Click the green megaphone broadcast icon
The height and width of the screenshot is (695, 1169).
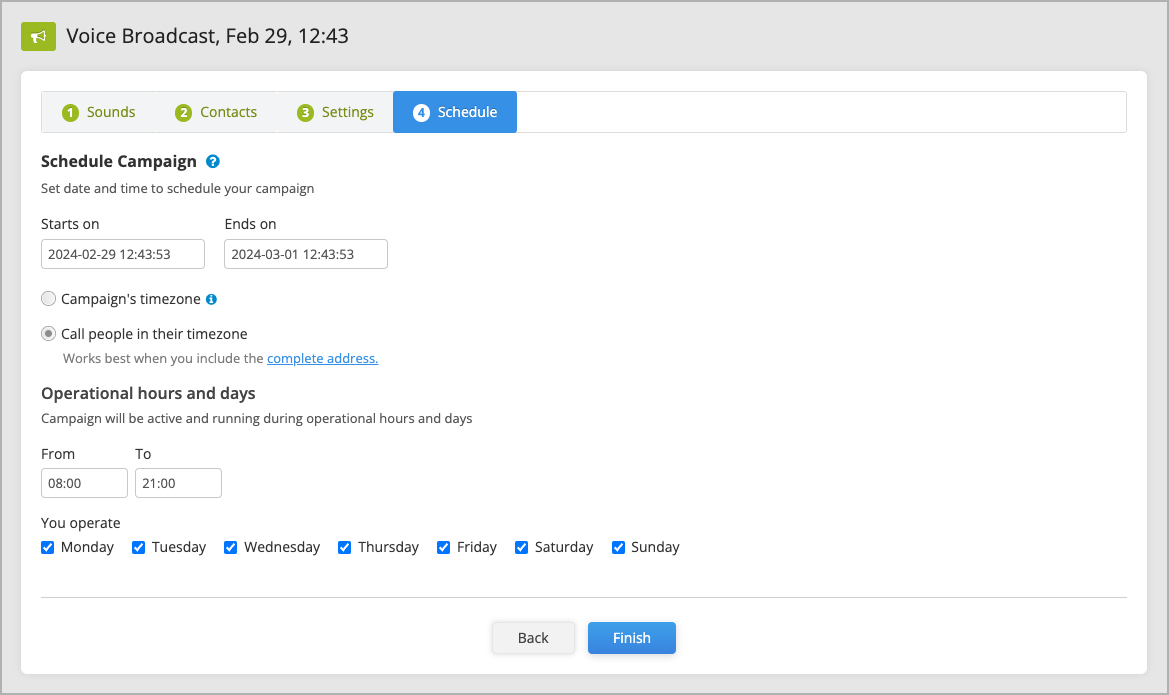point(38,36)
